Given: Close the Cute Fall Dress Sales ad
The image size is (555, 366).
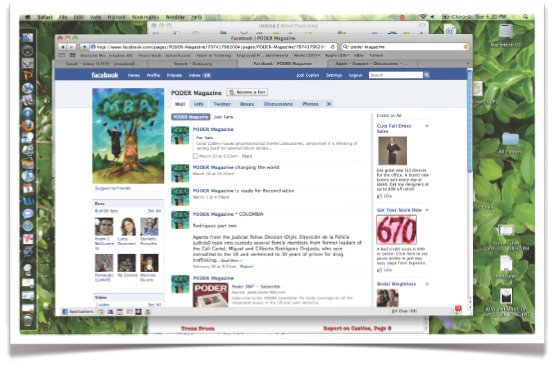Looking at the screenshot, I should tap(427, 126).
